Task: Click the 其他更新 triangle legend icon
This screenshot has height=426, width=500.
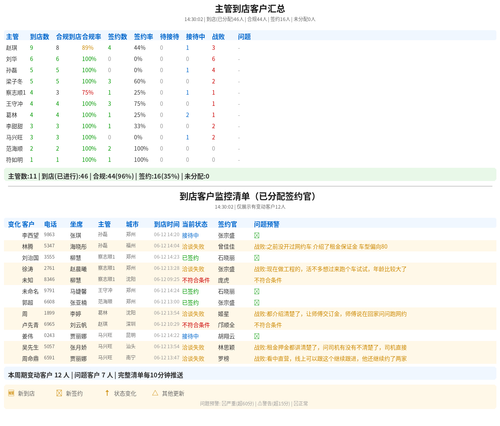Action: pyautogui.click(x=155, y=393)
